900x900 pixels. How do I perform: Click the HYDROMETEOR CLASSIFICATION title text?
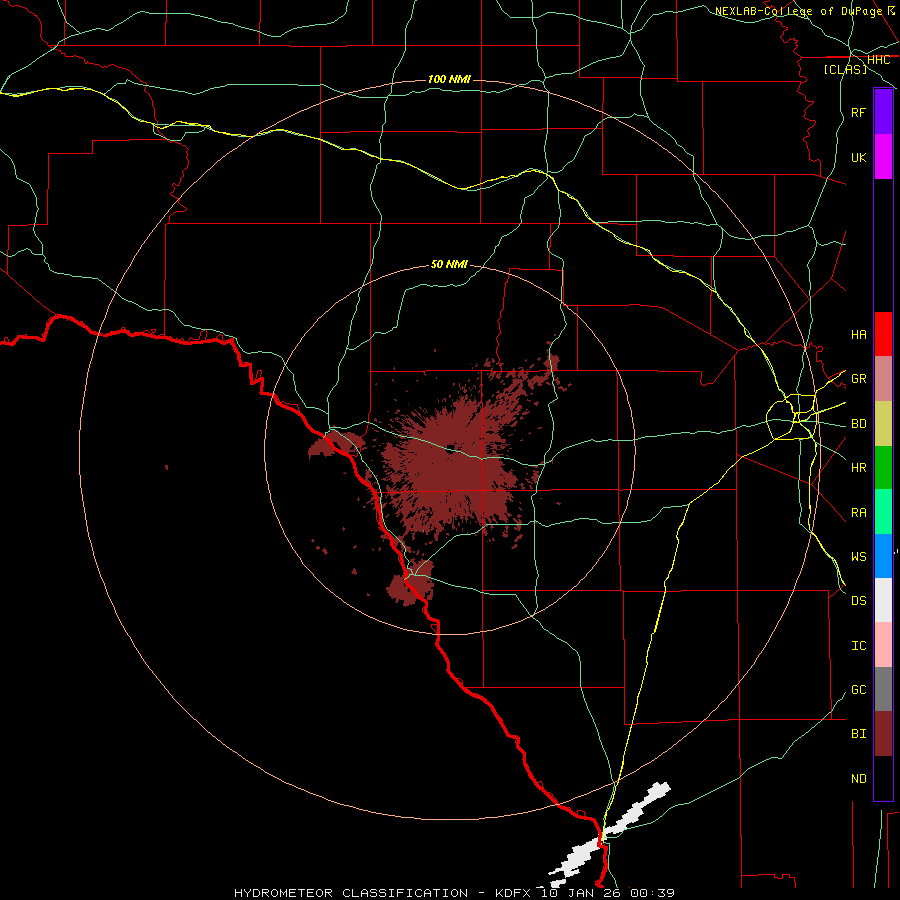pyautogui.click(x=351, y=893)
